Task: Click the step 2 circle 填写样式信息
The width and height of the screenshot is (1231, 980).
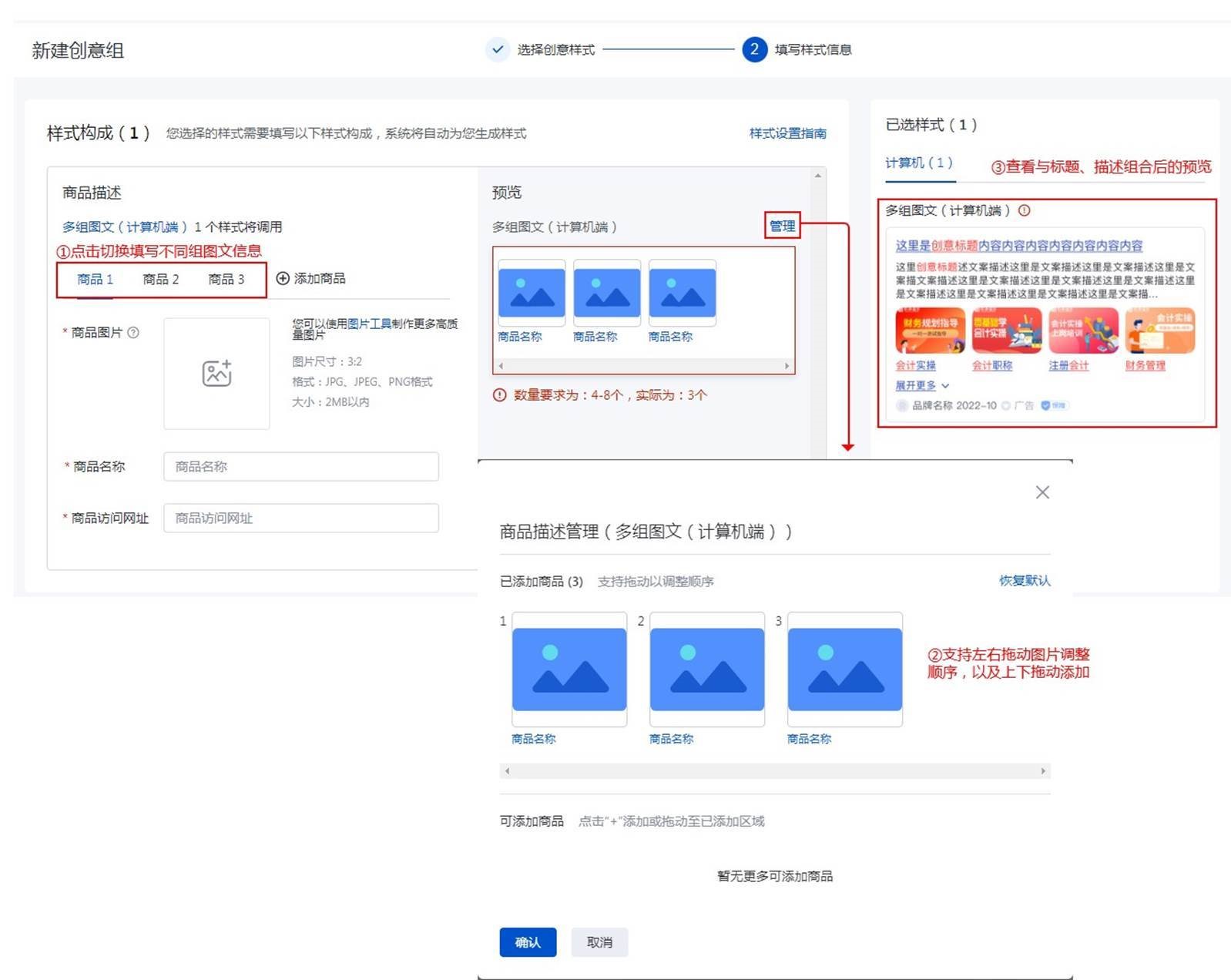Action: [x=753, y=49]
